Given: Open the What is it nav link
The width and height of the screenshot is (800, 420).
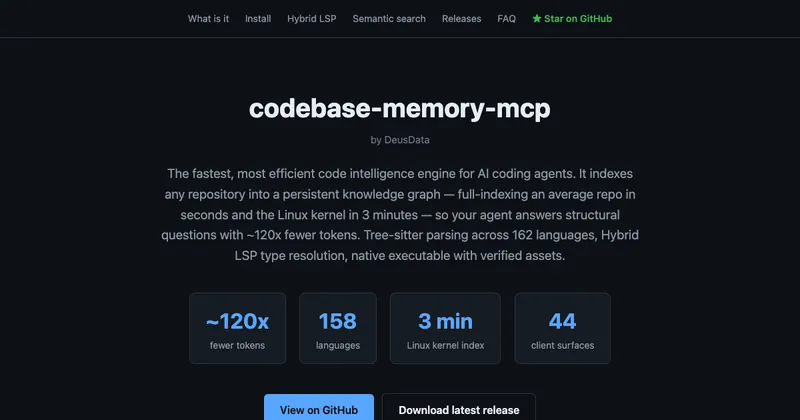Looking at the screenshot, I should [208, 19].
